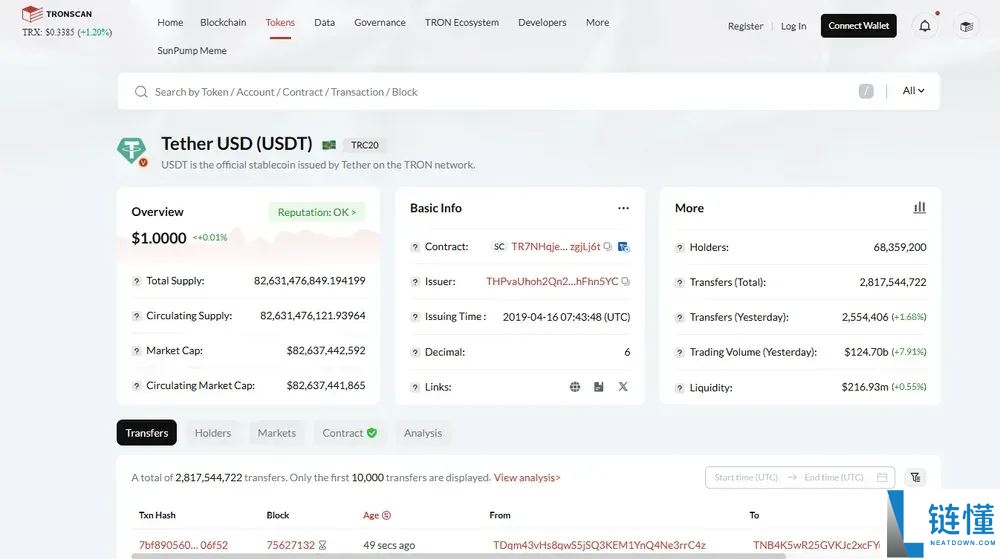Click the calendar icon in date range
1000x559 pixels.
[x=882, y=477]
